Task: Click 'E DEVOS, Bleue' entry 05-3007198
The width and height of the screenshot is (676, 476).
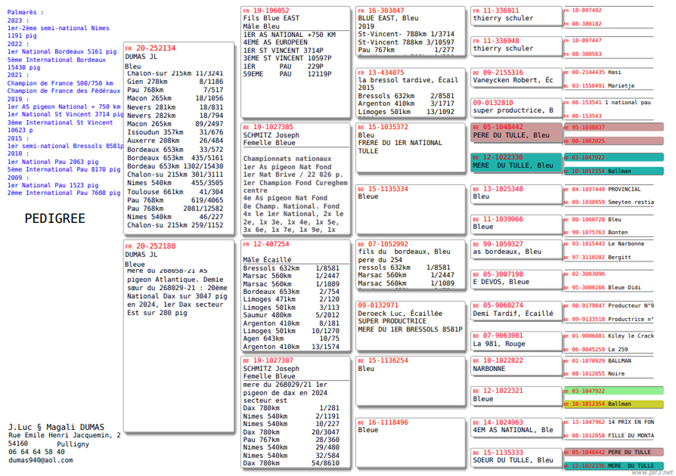Action: [x=516, y=278]
